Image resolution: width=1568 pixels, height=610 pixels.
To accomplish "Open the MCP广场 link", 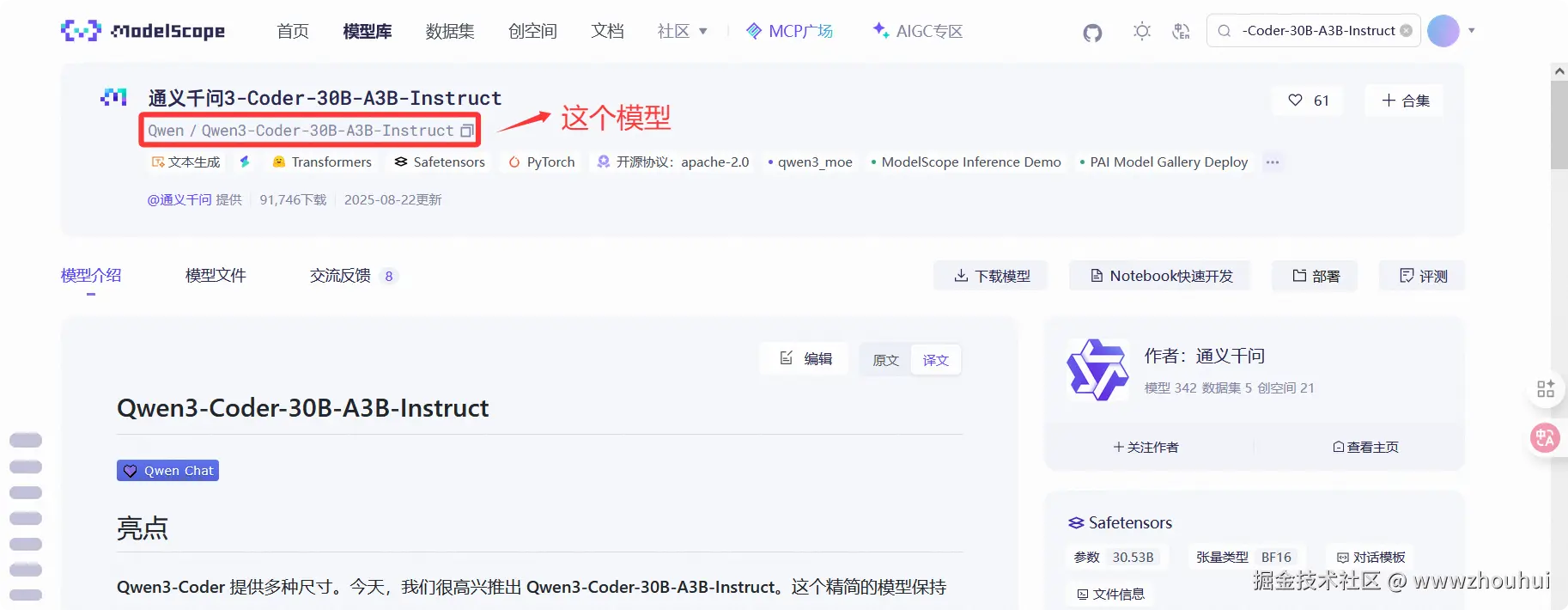I will point(789,31).
